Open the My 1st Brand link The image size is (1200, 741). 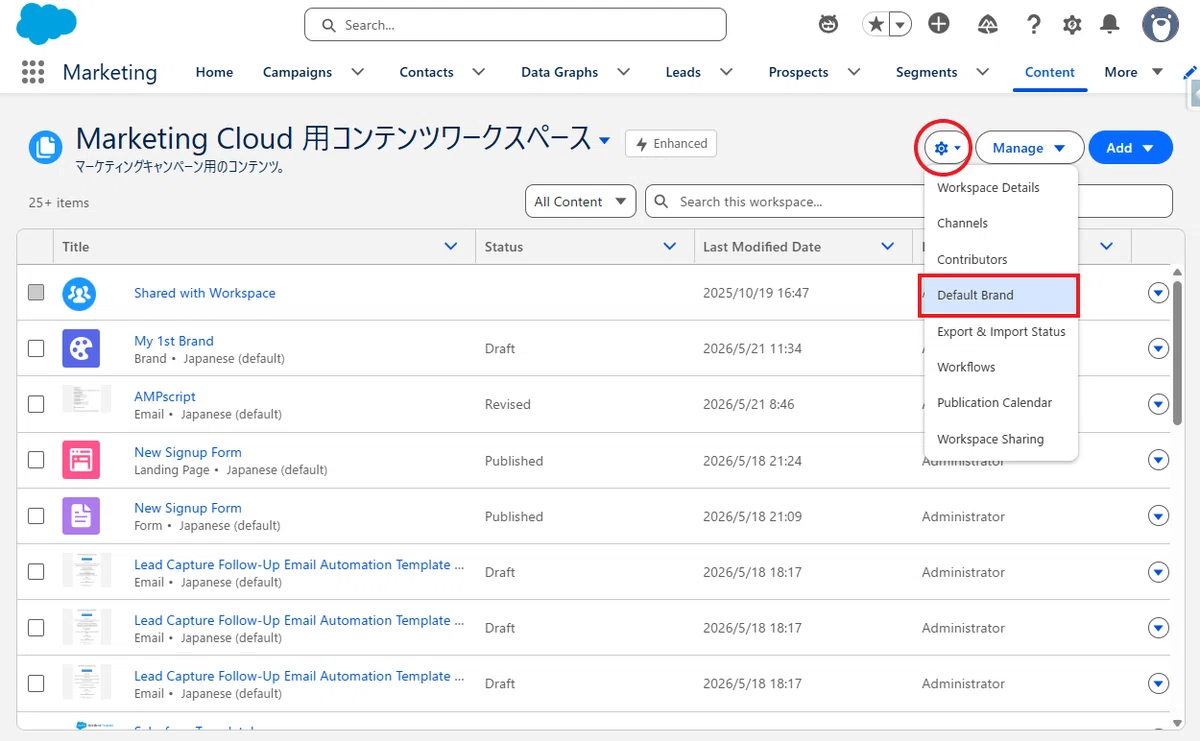(x=174, y=341)
